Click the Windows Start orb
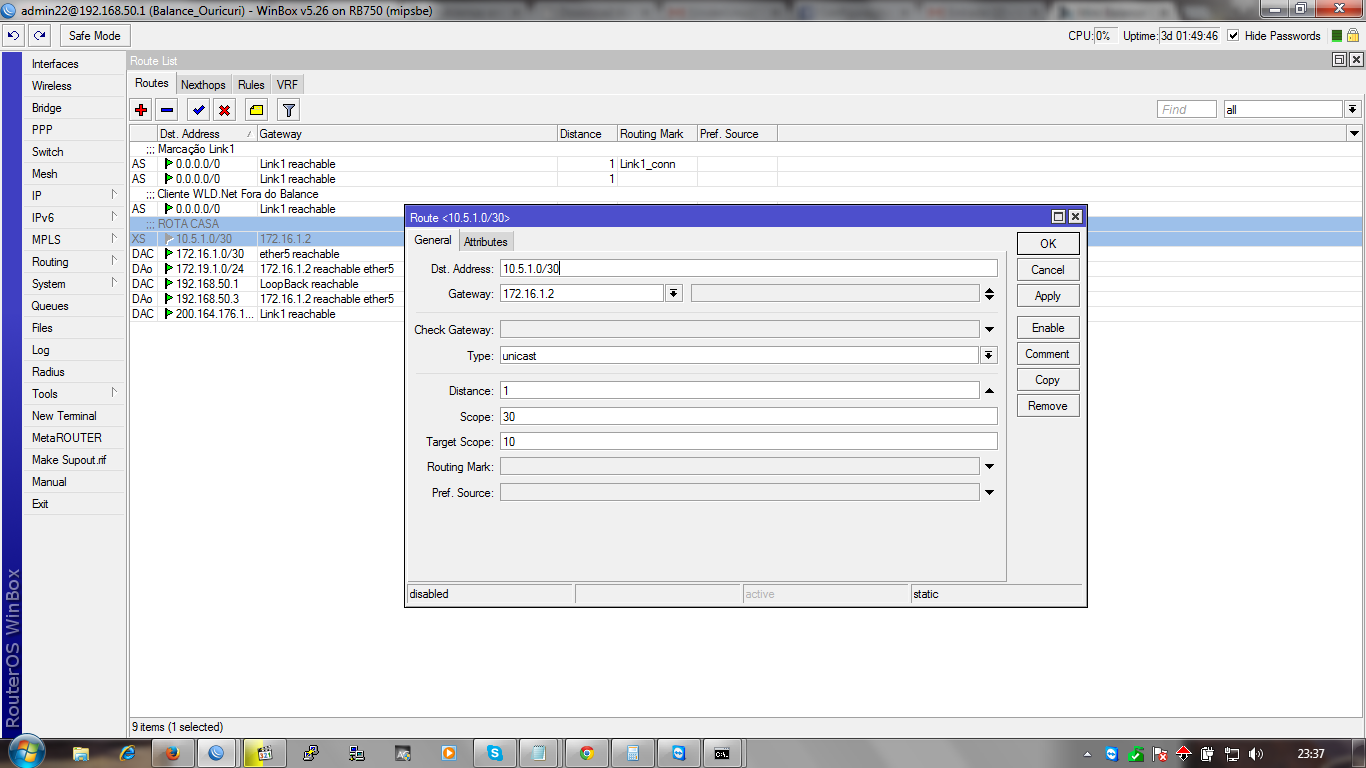1366x768 pixels. click(x=25, y=751)
